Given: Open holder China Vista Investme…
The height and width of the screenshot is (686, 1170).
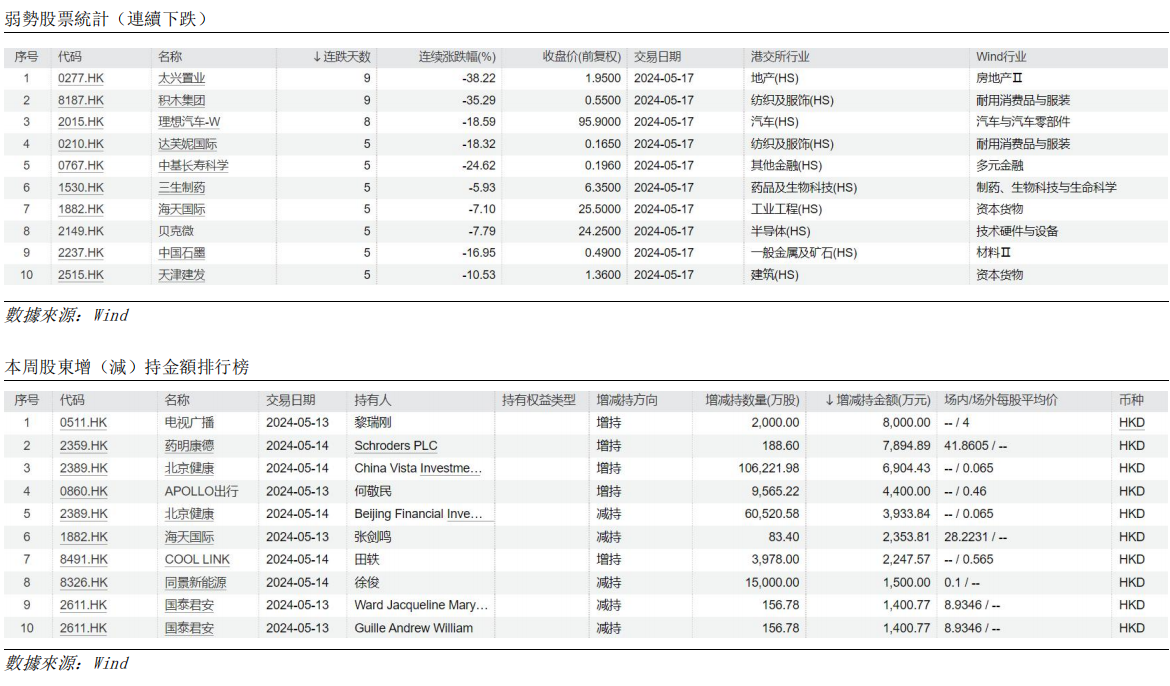Looking at the screenshot, I should 418,468.
